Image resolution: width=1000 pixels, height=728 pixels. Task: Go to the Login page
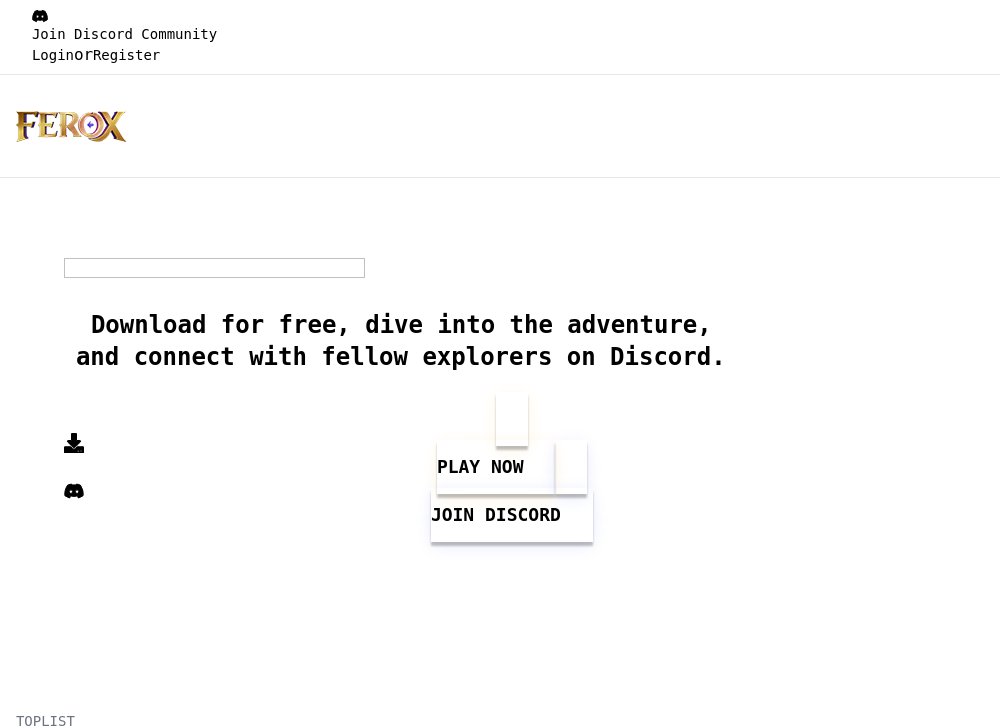pyautogui.click(x=53, y=55)
